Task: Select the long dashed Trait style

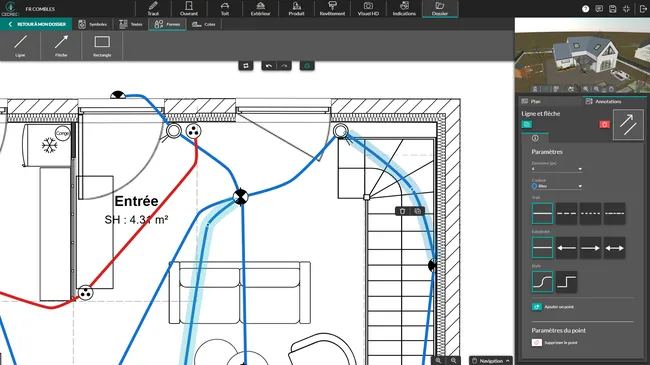Action: pos(566,213)
